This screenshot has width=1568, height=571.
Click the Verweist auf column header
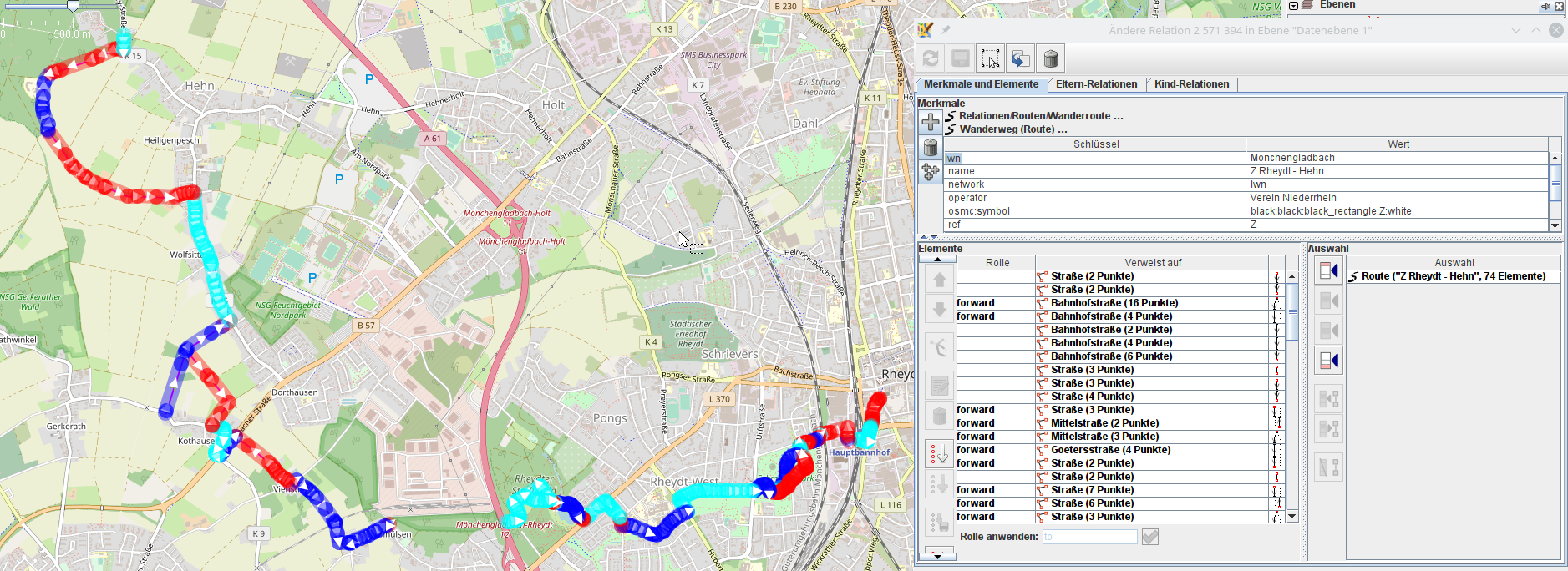point(1153,263)
